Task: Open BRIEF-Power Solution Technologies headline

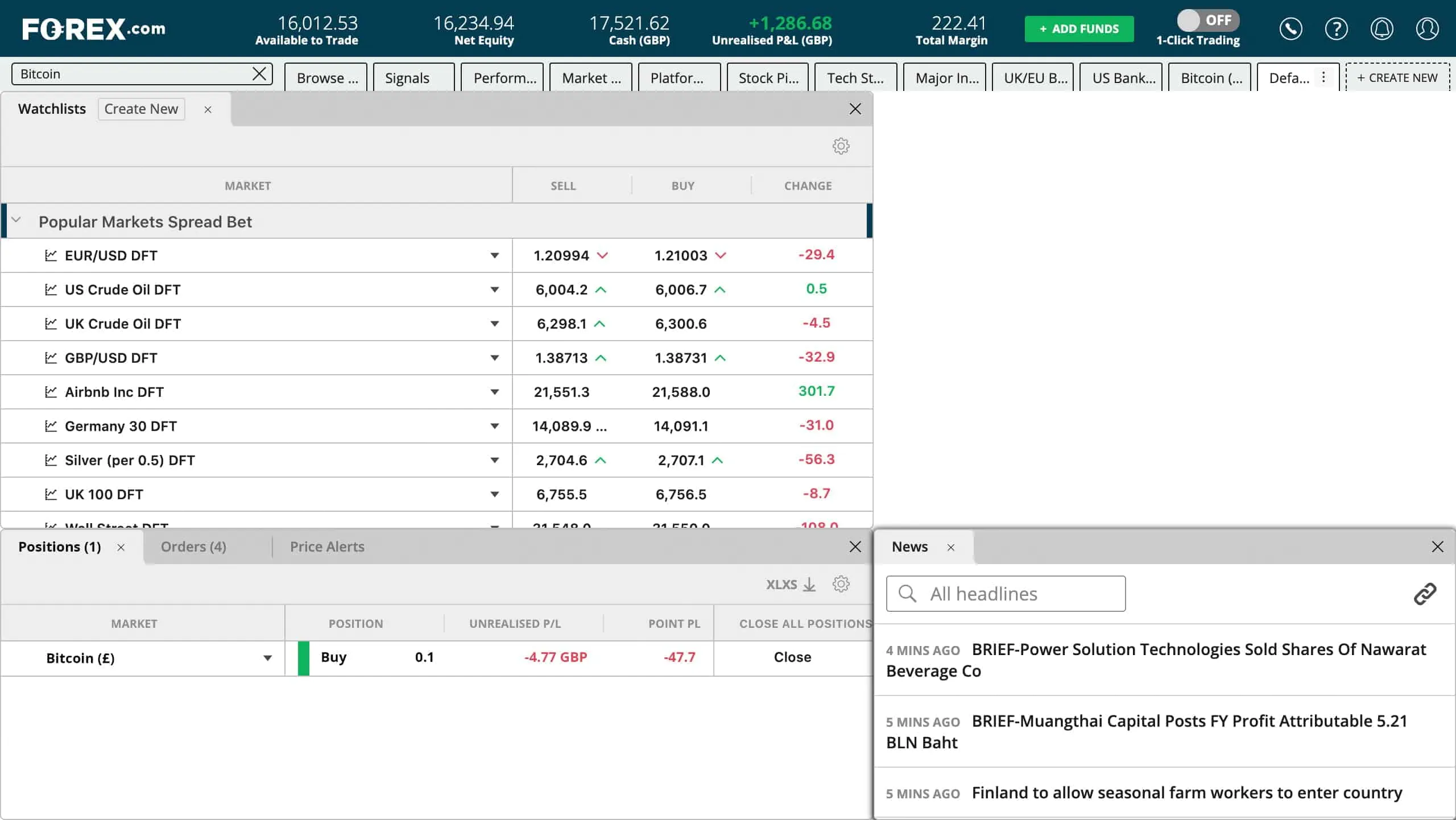Action: 1156,660
